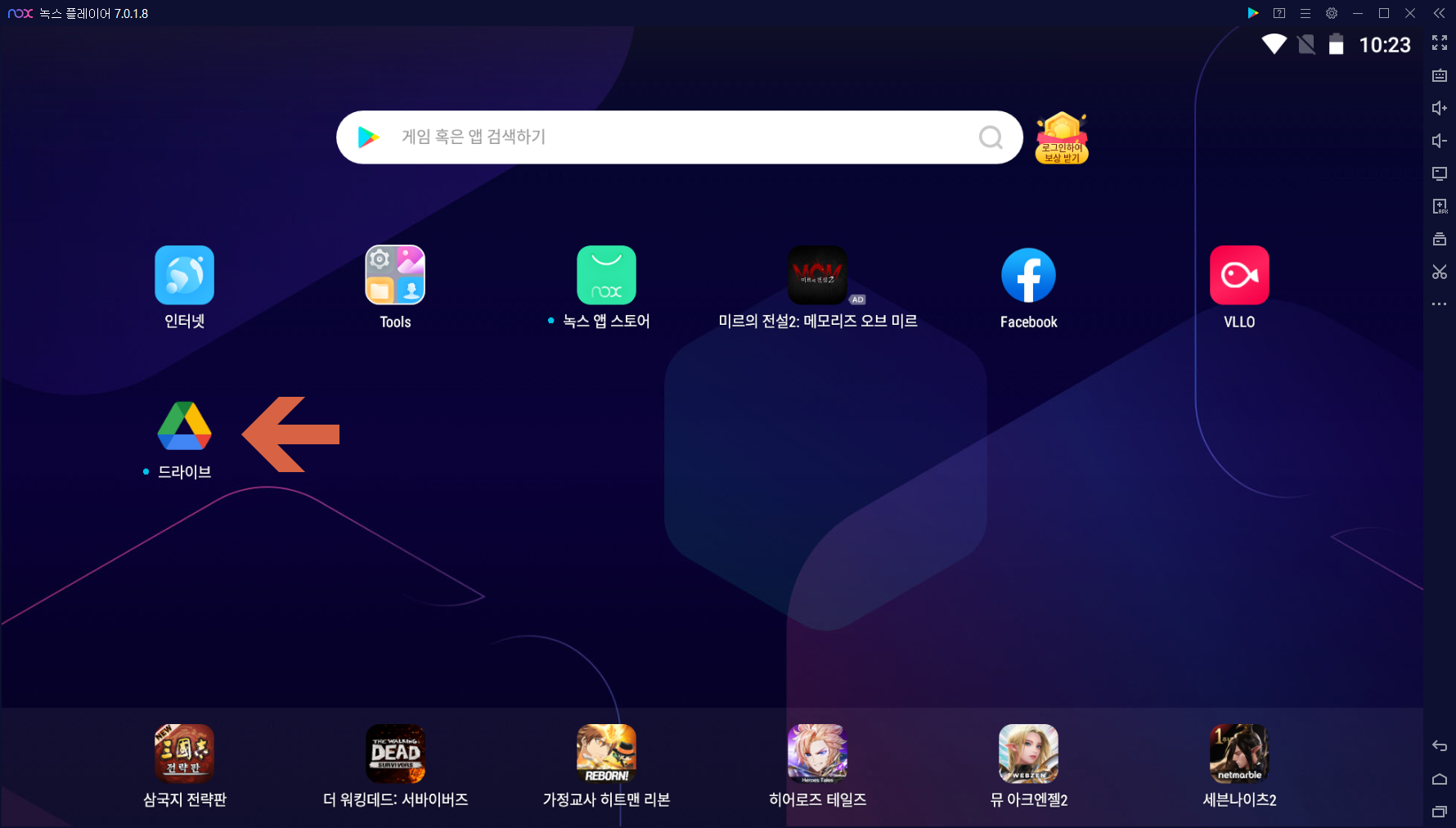Image resolution: width=1456 pixels, height=828 pixels.
Task: Open 가정교사 히트맨 리본 game
Action: pyautogui.click(x=606, y=754)
